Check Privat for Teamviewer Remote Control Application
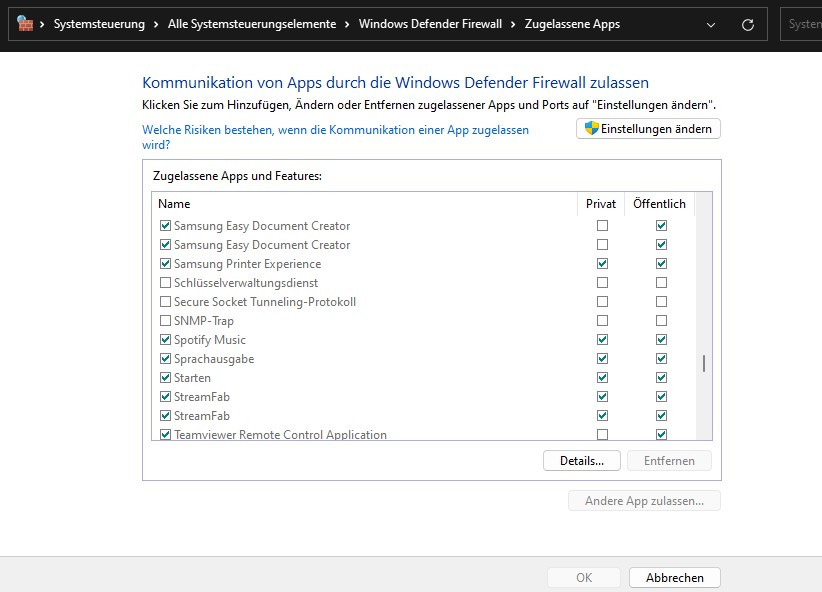This screenshot has height=592, width=822. tap(602, 435)
